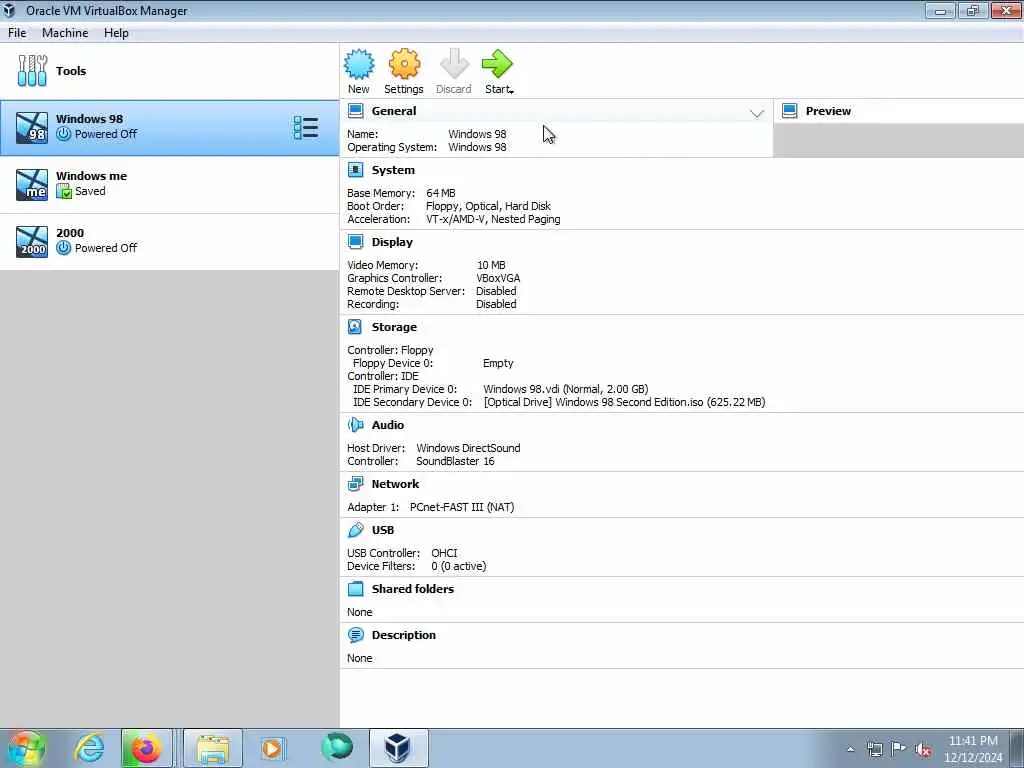Click the 2000 machine Powered Off state icon
This screenshot has width=1024, height=768.
tap(63, 248)
